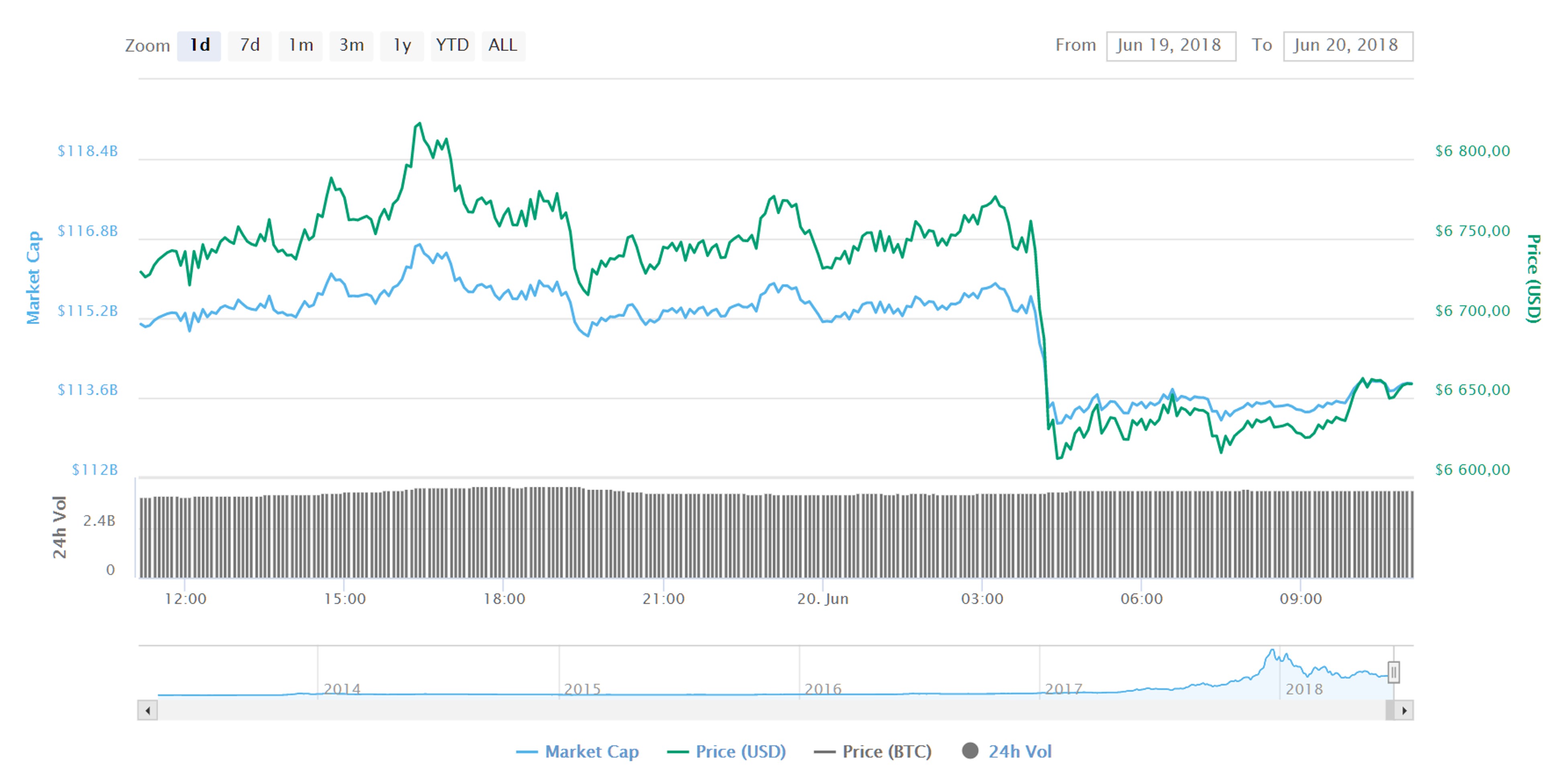This screenshot has height=771, width=1568.
Task: Edit the To date field
Action: [1348, 46]
